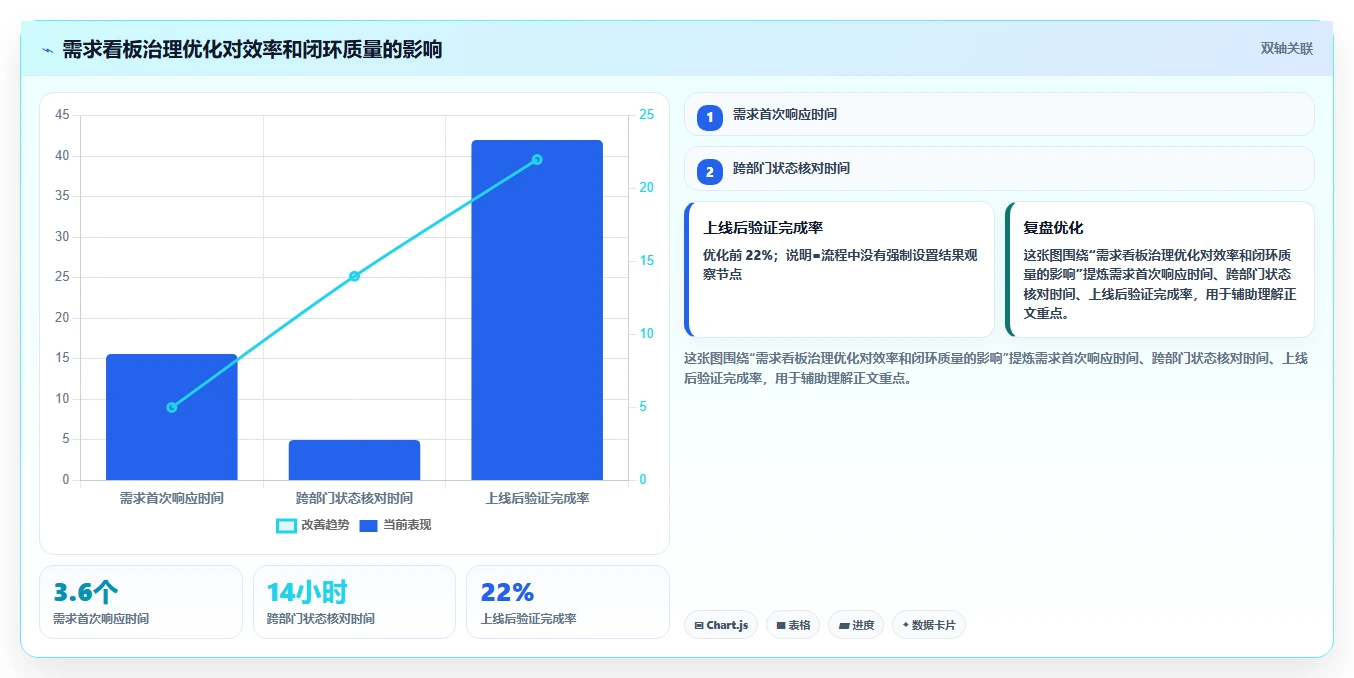This screenshot has height=678, width=1354.
Task: Click the 跨部门状态核对时间 short bar
Action: pyautogui.click(x=354, y=460)
